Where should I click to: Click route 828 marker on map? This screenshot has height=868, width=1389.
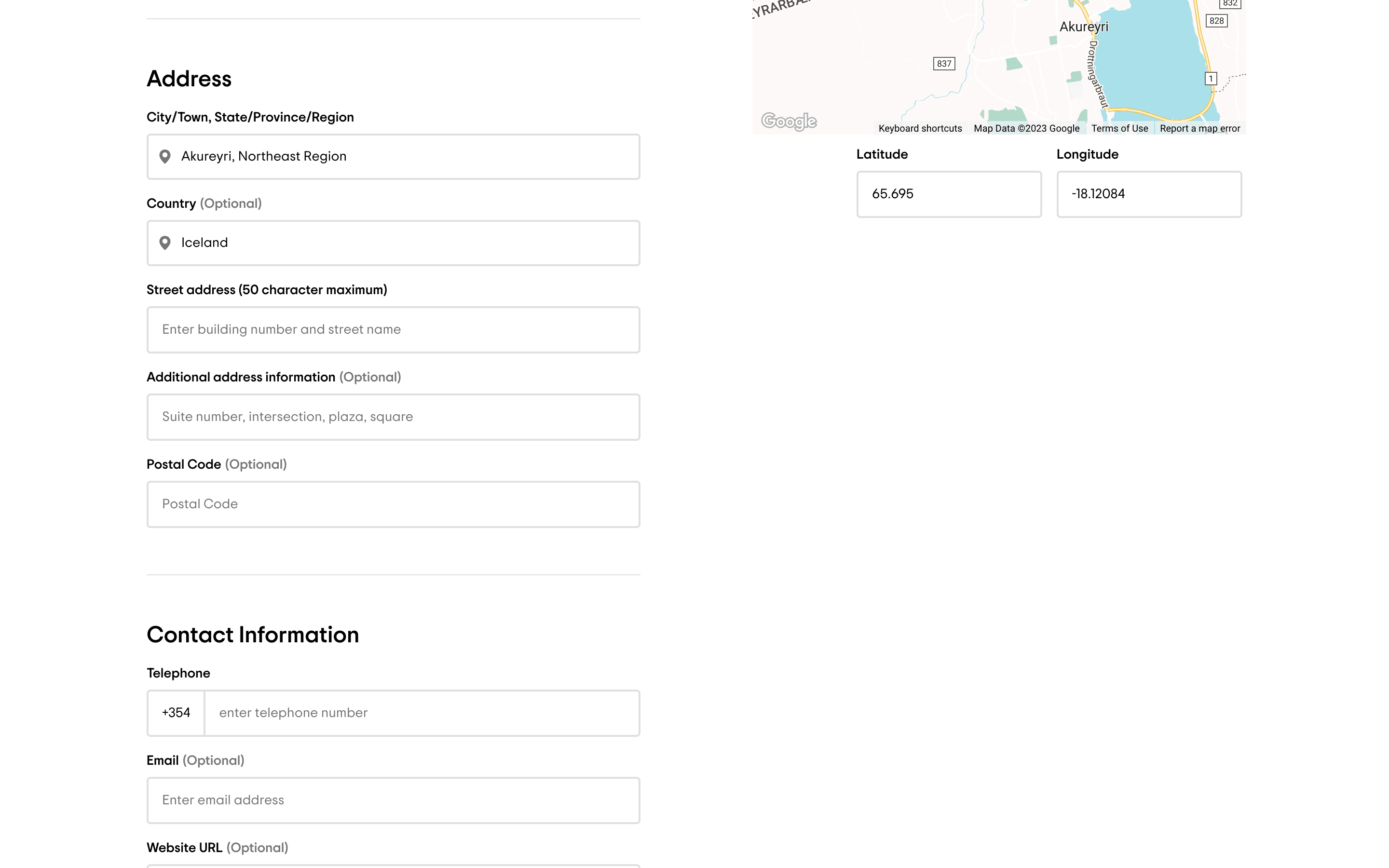[1216, 21]
